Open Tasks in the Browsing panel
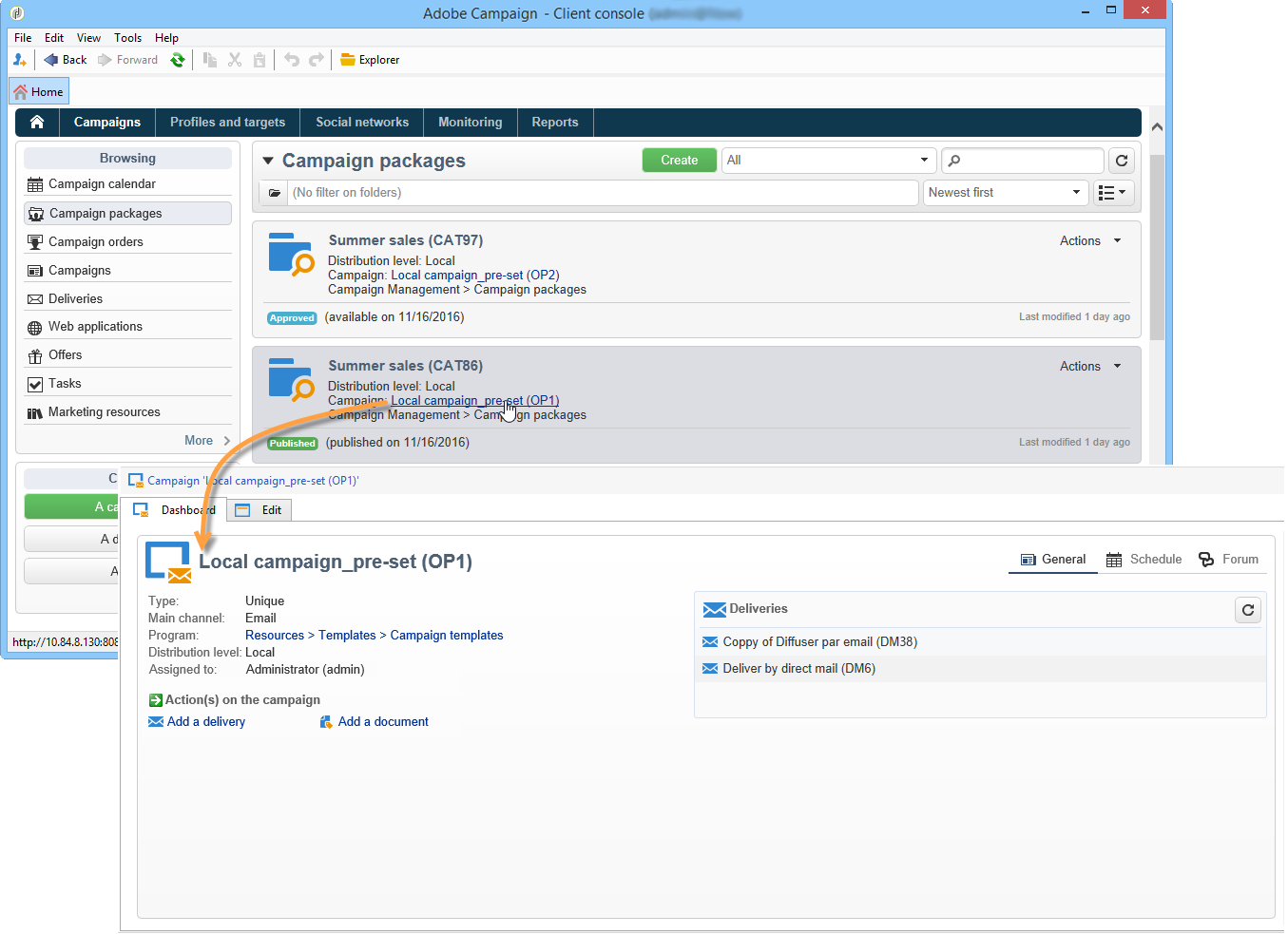 click(127, 384)
